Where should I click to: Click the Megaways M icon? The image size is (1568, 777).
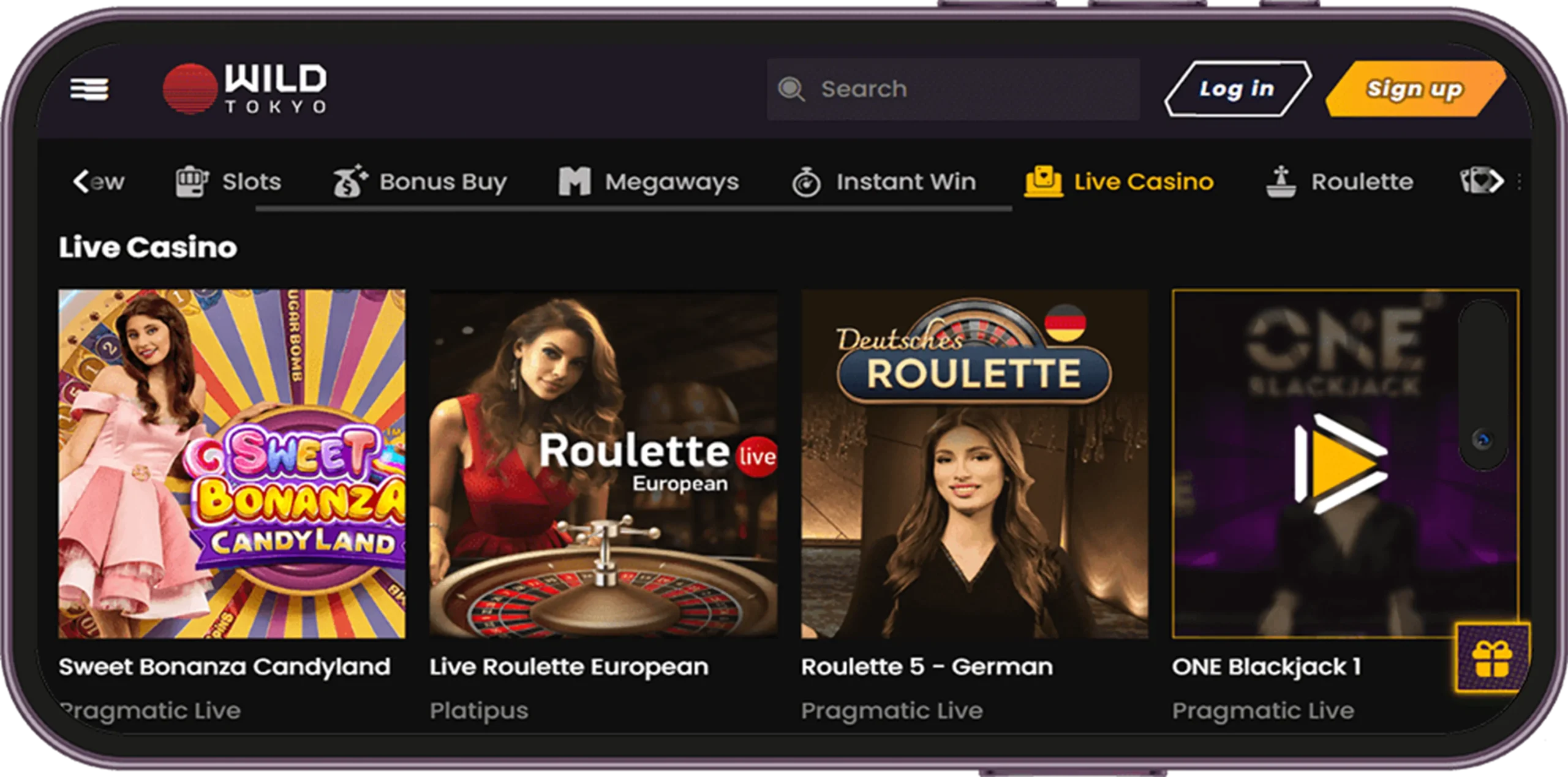(575, 181)
